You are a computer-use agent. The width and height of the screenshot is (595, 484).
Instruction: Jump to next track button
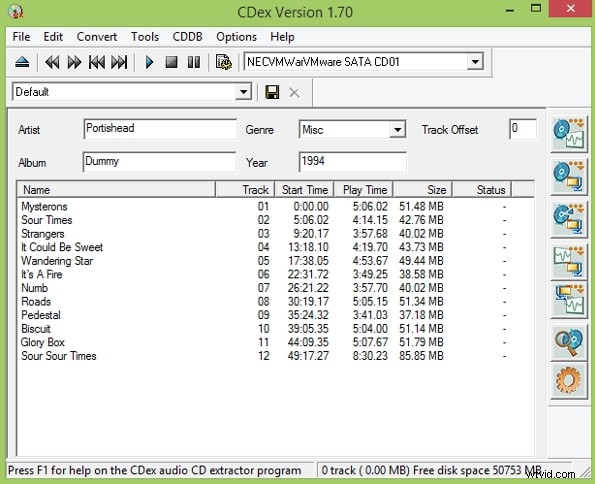pyautogui.click(x=119, y=62)
